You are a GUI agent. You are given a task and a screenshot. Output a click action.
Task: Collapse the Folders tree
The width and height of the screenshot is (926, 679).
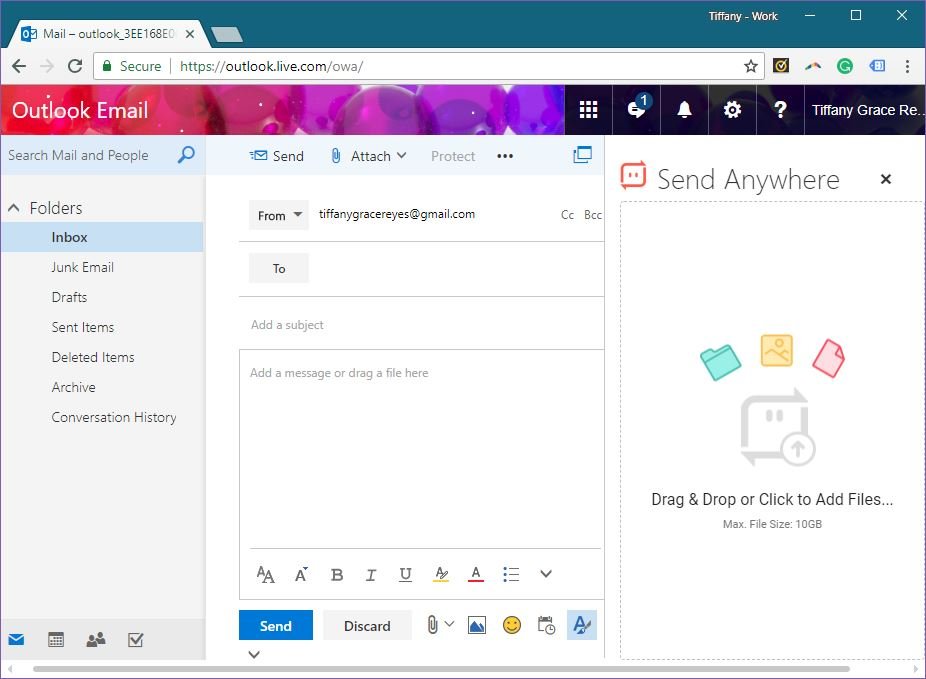point(14,208)
